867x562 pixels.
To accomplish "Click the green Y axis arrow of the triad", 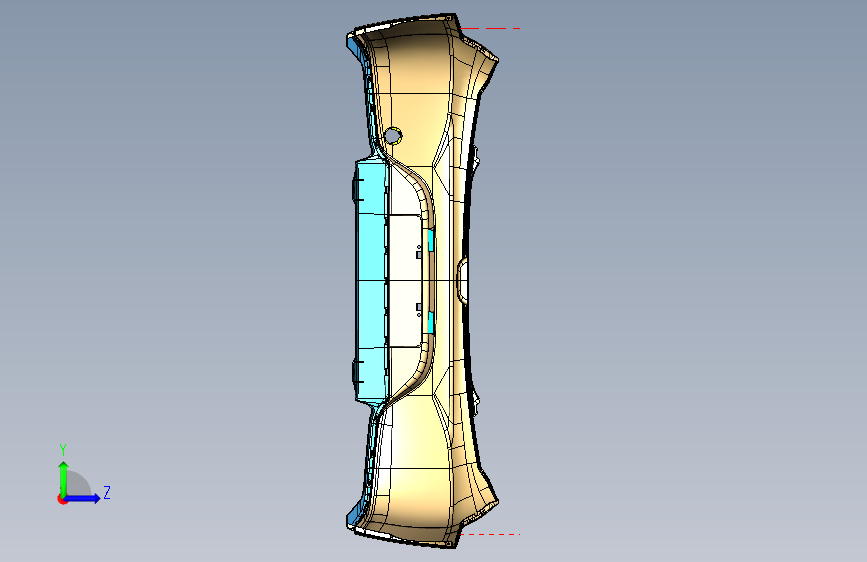I will pos(64,478).
